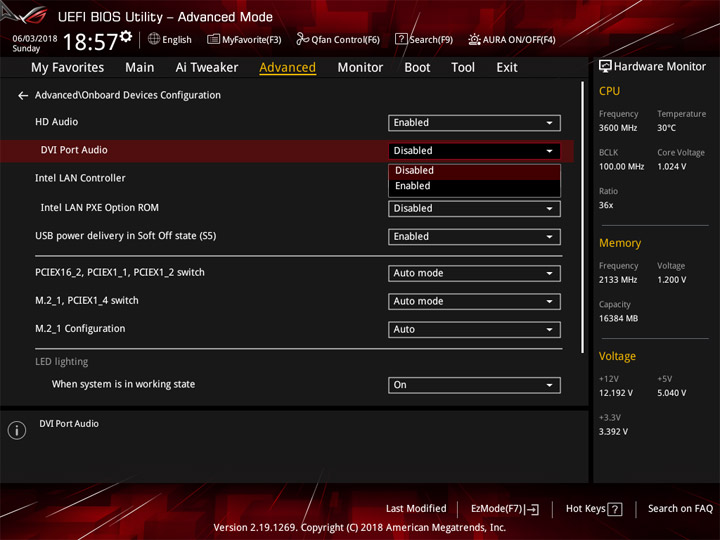Open the HD Audio dropdown
The image size is (720, 540).
tap(474, 123)
